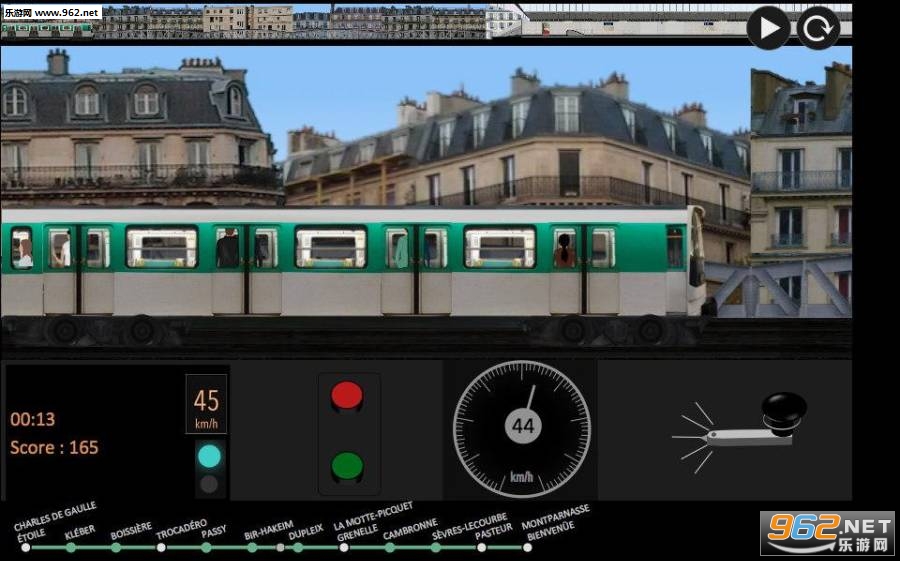Viewport: 900px width, 561px height.
Task: Click the unlit lower signal lamp
Action: [x=209, y=484]
